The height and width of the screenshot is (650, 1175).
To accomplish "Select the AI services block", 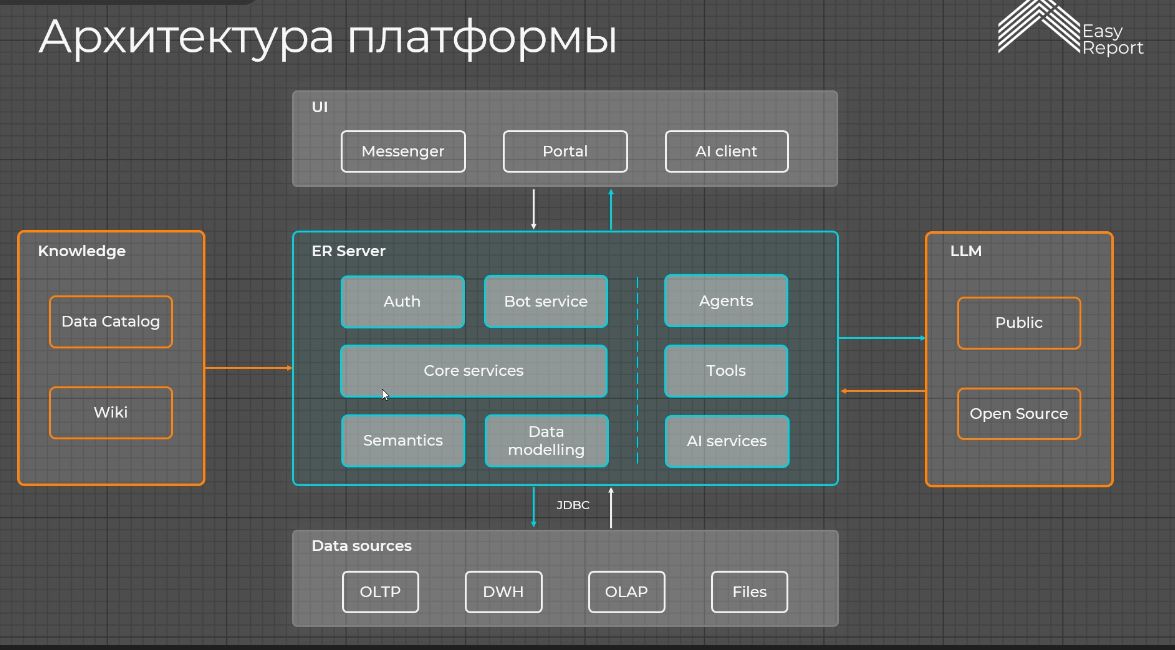I will coord(726,441).
